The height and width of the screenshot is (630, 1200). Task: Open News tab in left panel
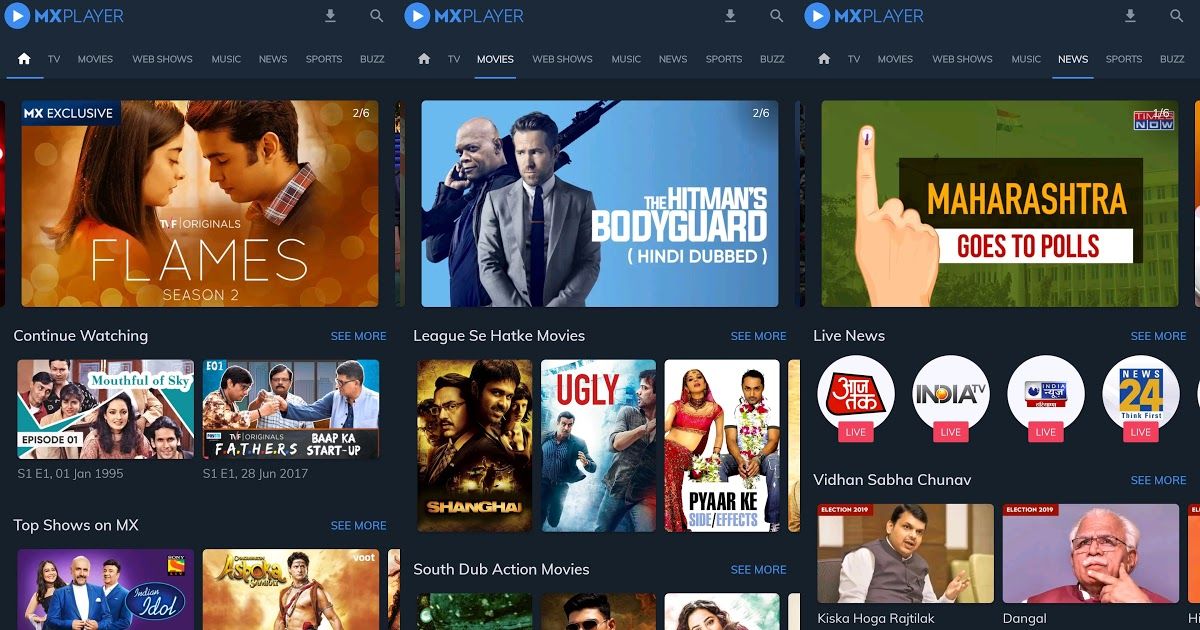tap(273, 59)
